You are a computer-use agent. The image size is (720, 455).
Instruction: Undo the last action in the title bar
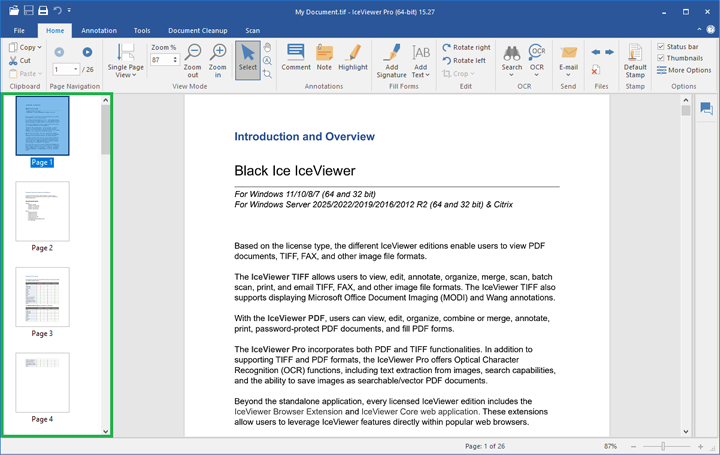click(x=57, y=10)
